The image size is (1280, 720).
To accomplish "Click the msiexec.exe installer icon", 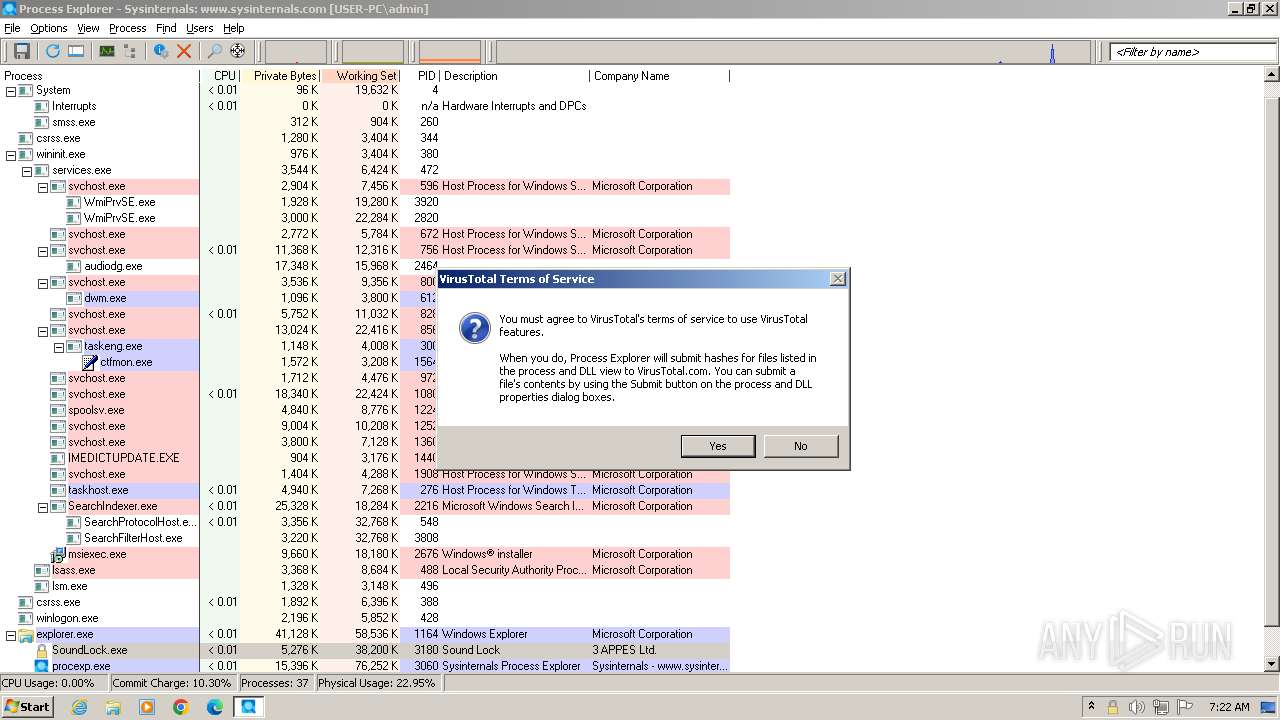I will (x=59, y=554).
